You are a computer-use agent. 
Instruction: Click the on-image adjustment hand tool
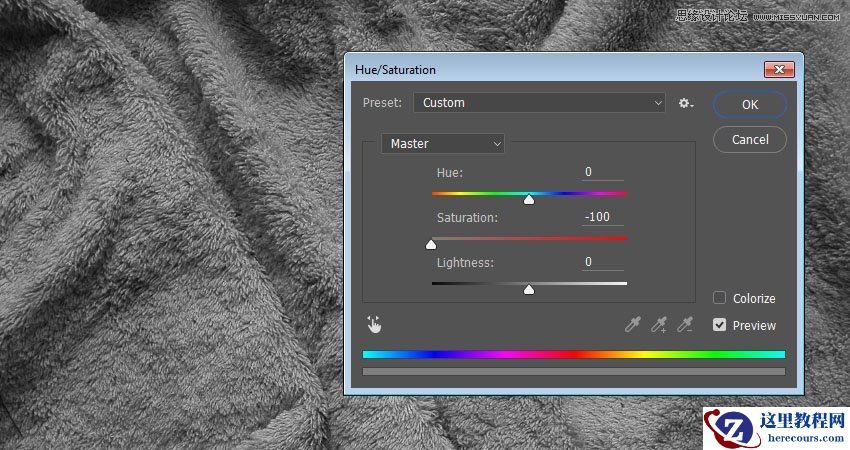[374, 324]
